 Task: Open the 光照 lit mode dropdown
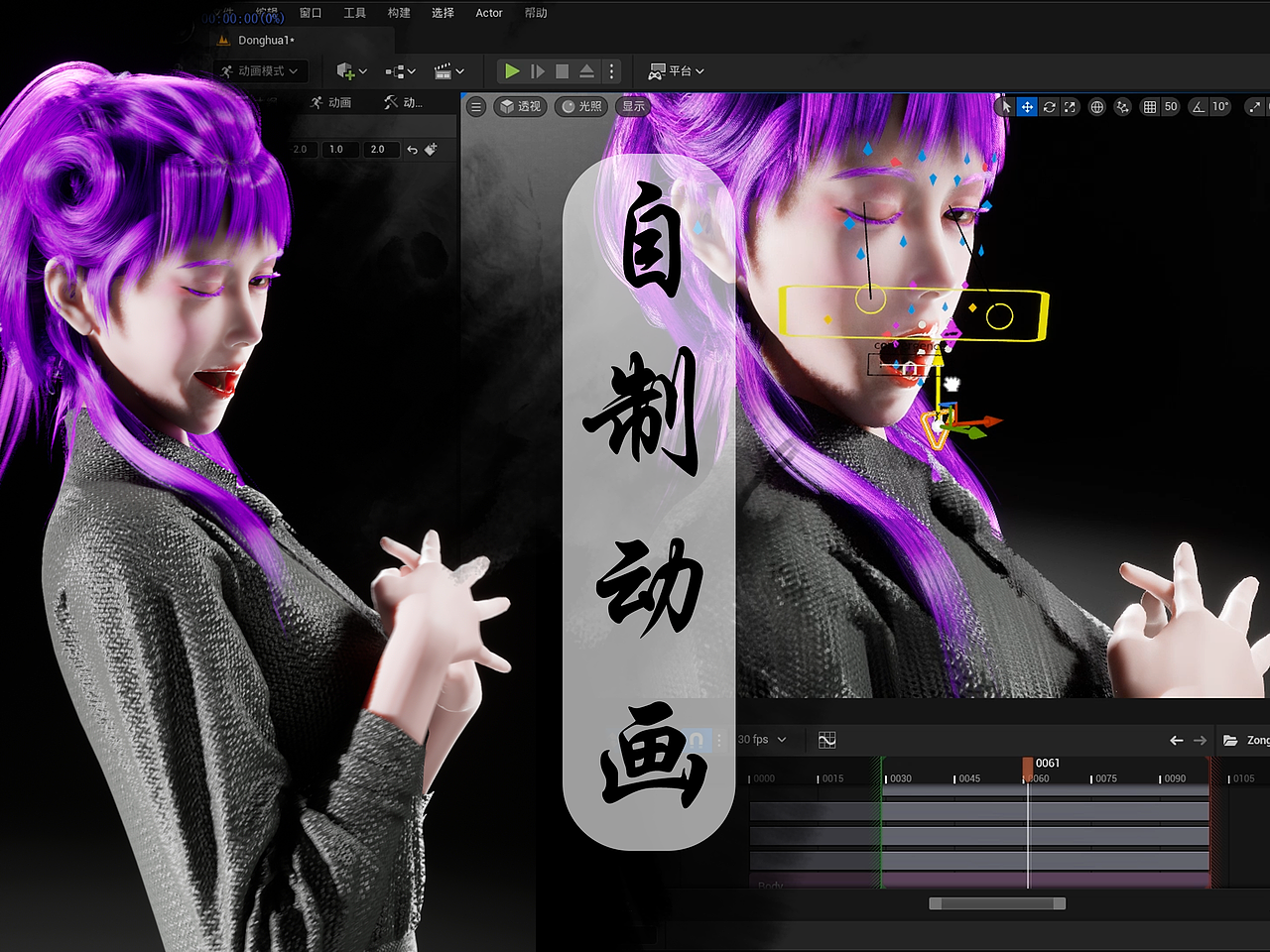pyautogui.click(x=581, y=106)
